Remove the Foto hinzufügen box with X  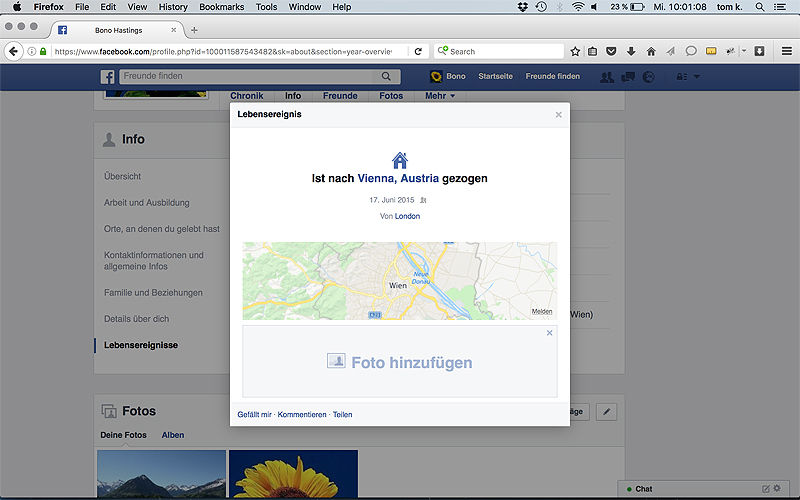point(549,333)
